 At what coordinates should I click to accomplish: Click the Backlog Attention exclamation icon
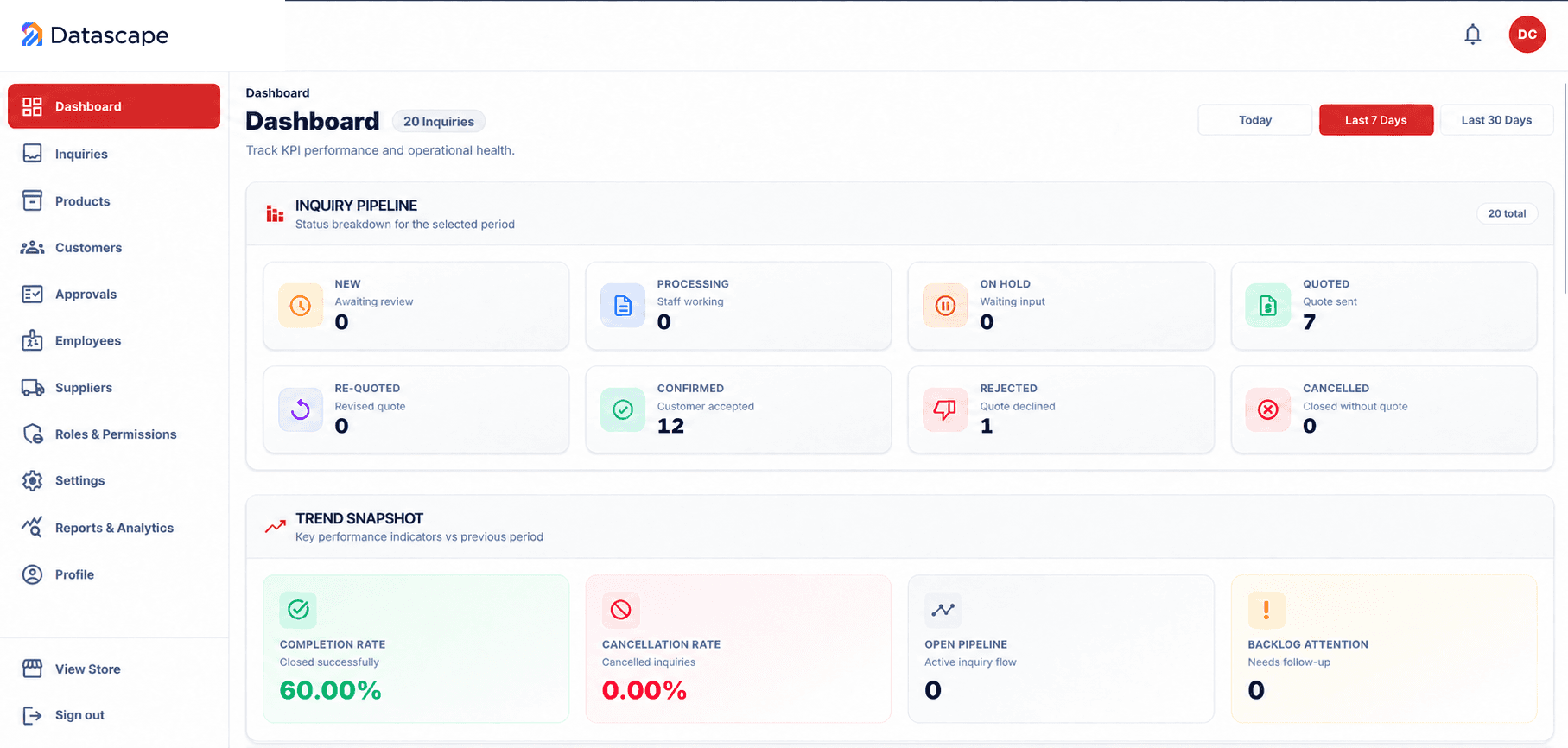[x=1266, y=610]
